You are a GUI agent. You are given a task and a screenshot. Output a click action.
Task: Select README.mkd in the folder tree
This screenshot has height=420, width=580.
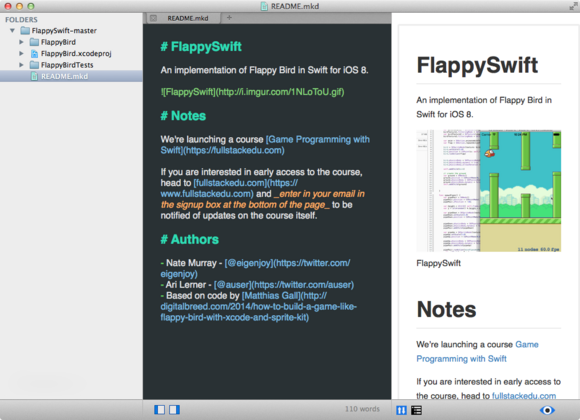(71, 76)
